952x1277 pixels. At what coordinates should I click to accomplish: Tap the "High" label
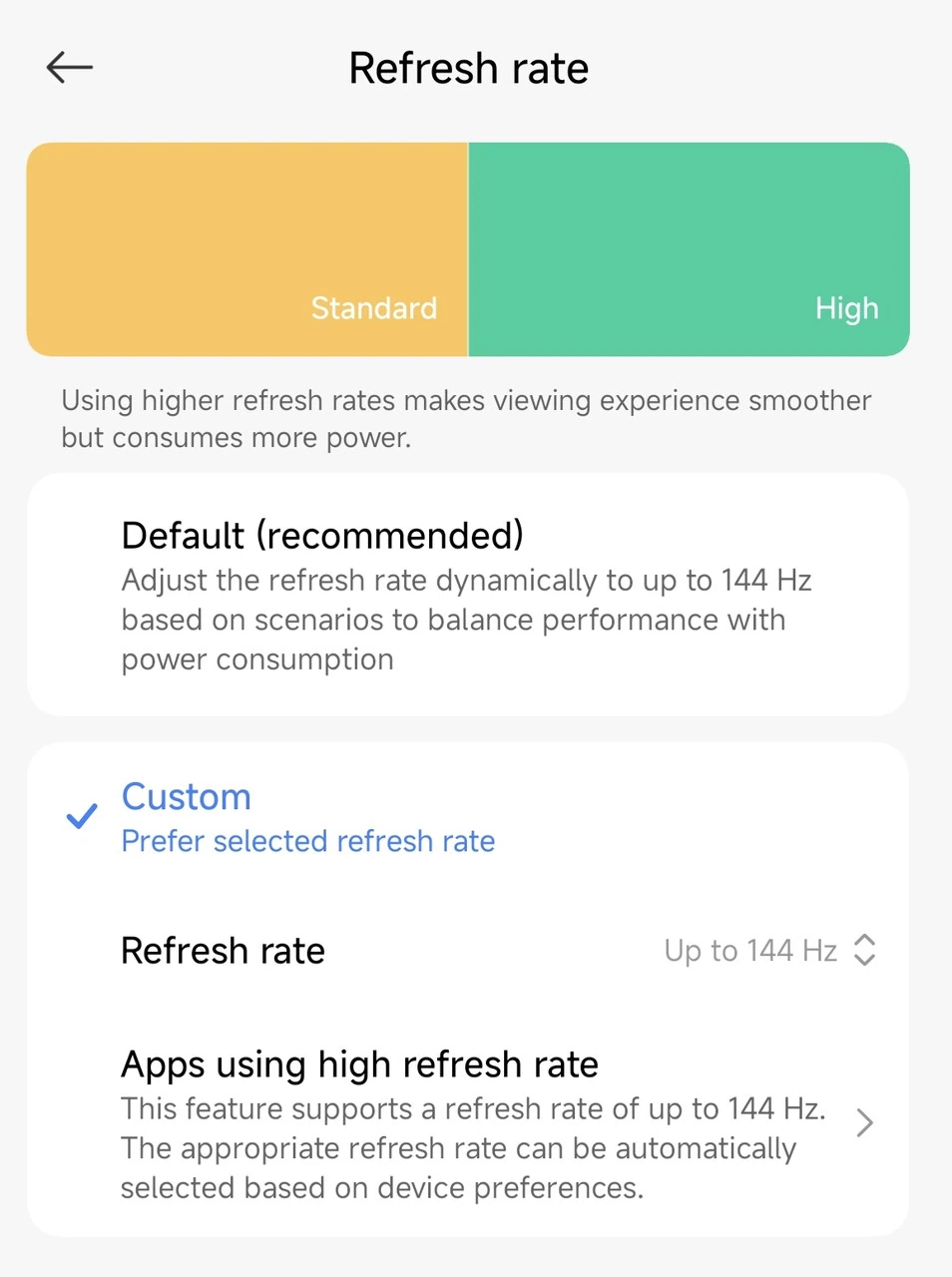(x=846, y=308)
